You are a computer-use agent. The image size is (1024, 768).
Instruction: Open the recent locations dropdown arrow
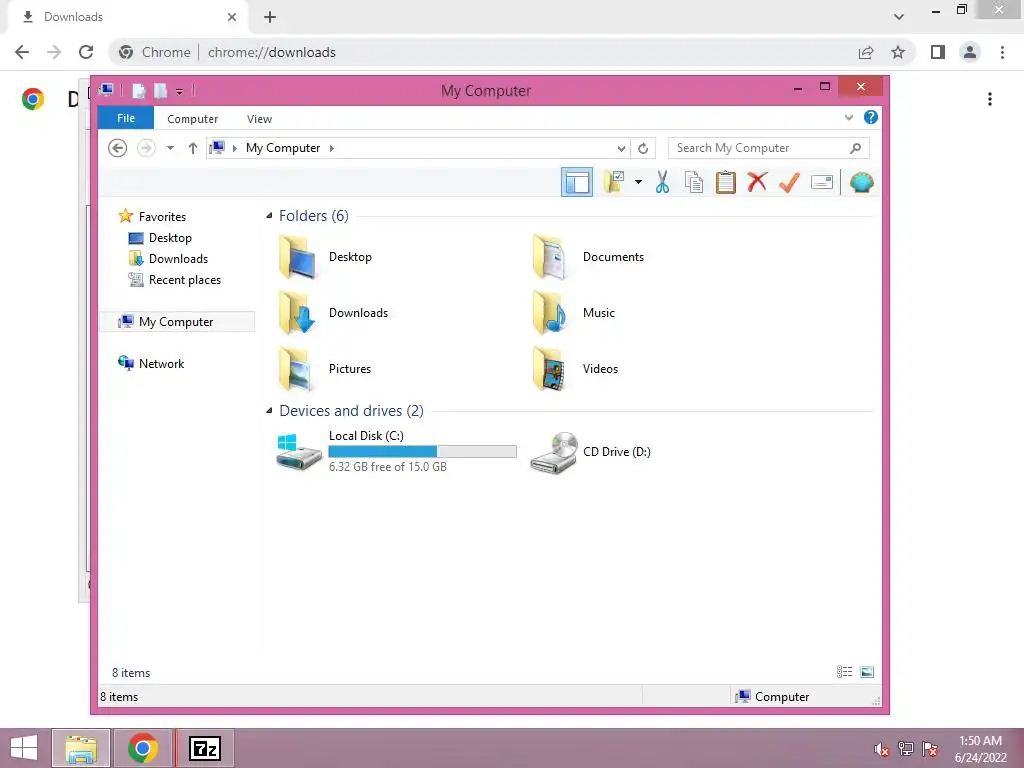pyautogui.click(x=170, y=148)
